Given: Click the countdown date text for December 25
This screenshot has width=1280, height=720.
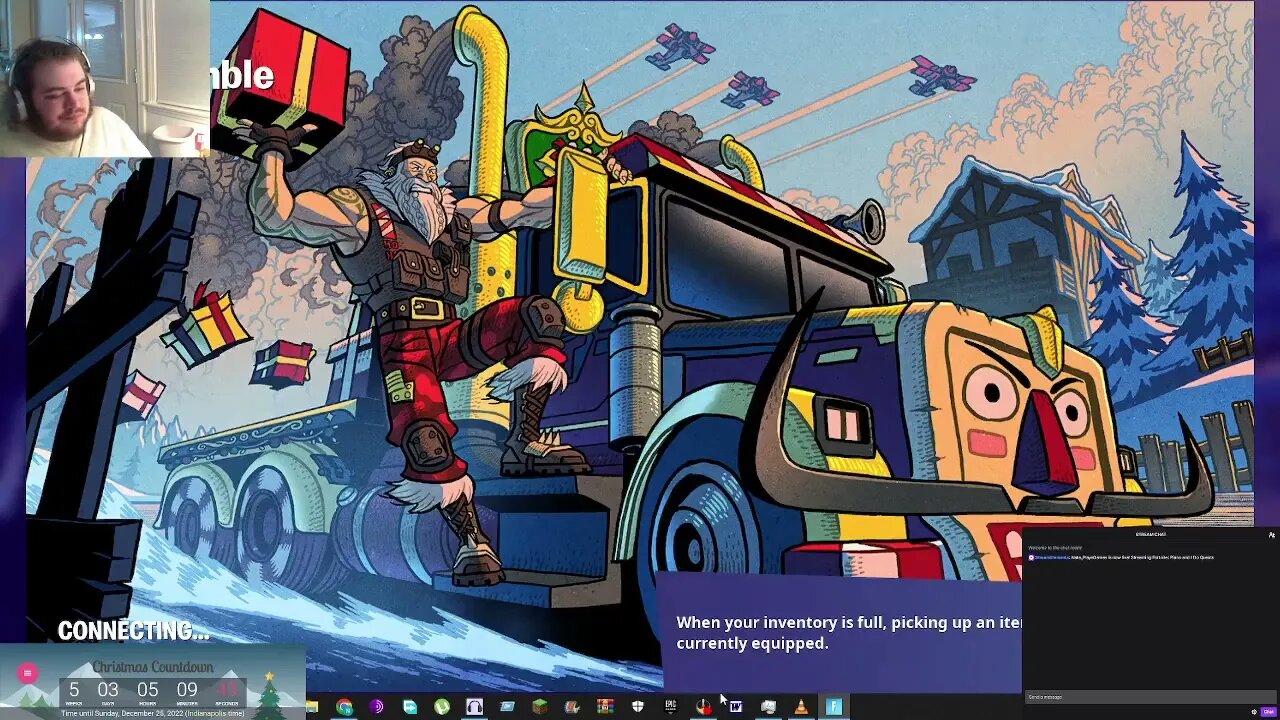Looking at the screenshot, I should click(x=153, y=713).
